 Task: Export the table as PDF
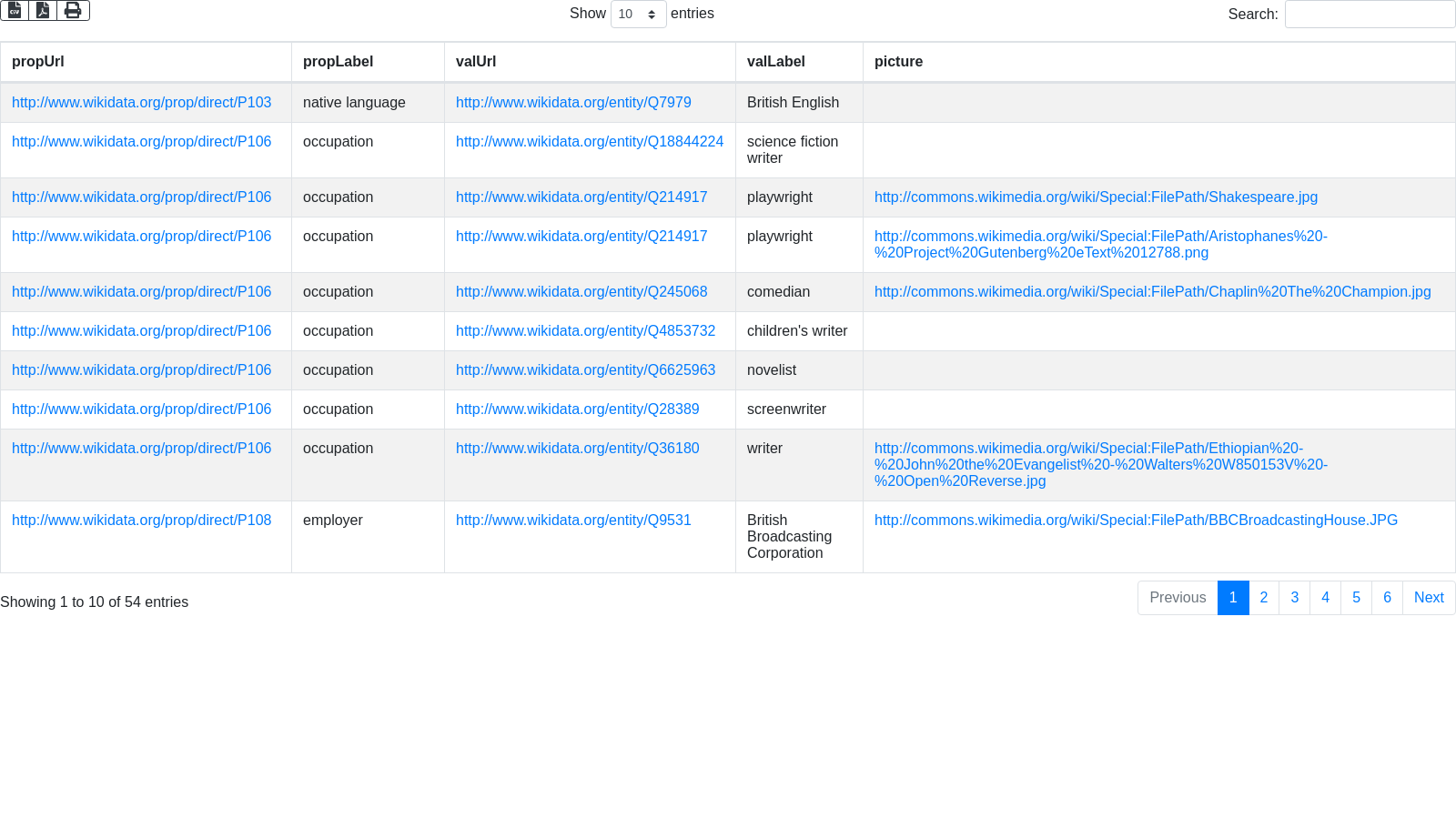click(x=43, y=10)
